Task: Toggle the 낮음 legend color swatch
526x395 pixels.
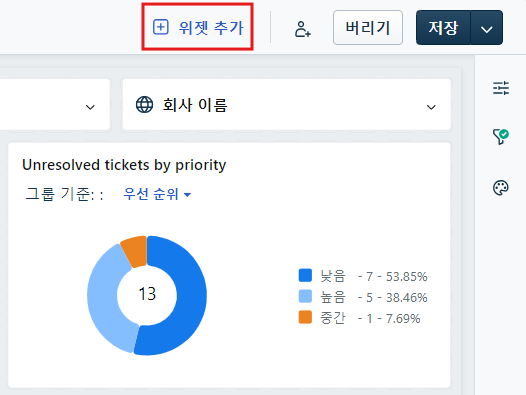Action: tap(305, 275)
